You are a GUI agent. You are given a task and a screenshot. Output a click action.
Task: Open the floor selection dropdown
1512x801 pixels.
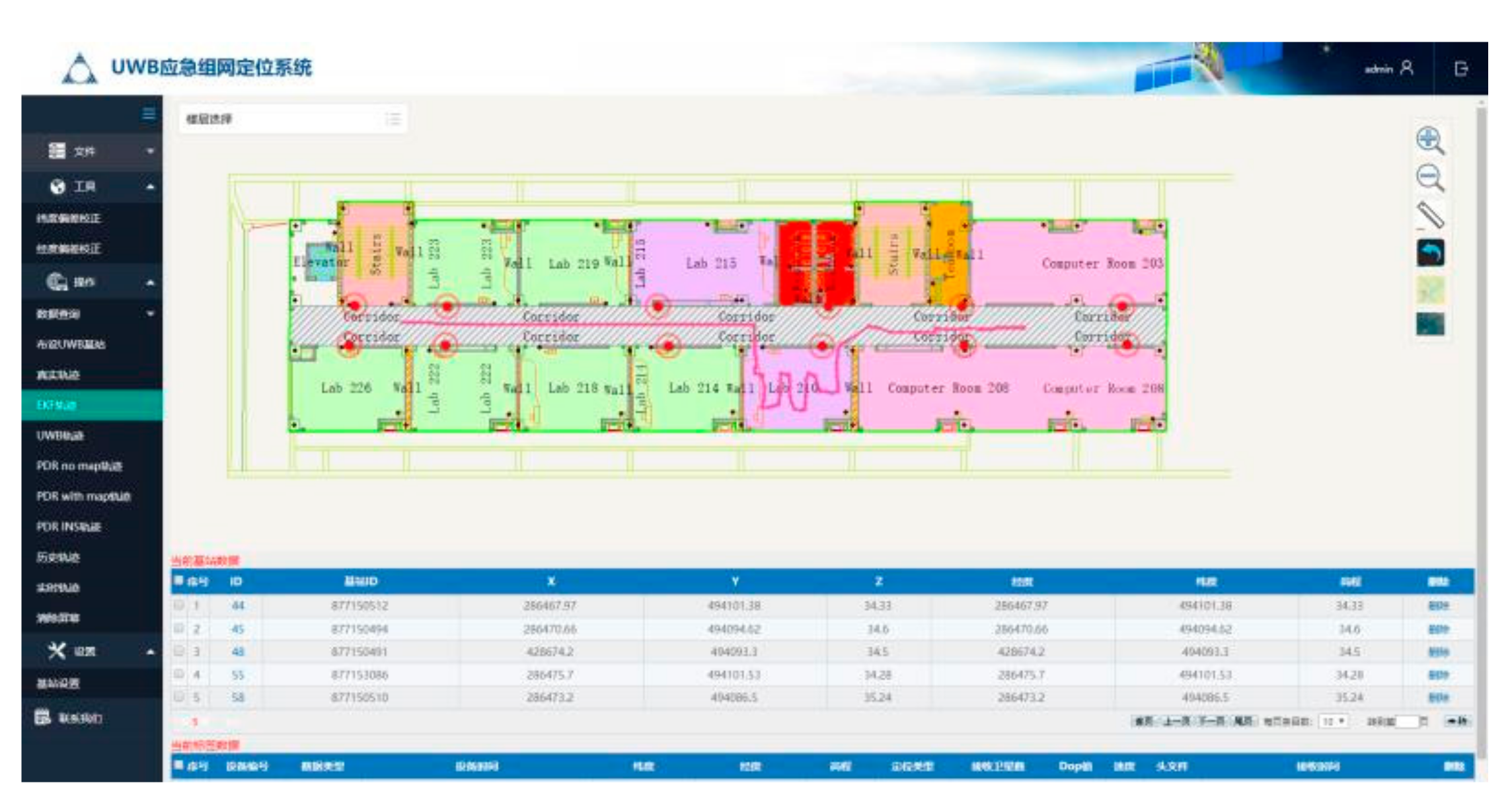(x=293, y=120)
